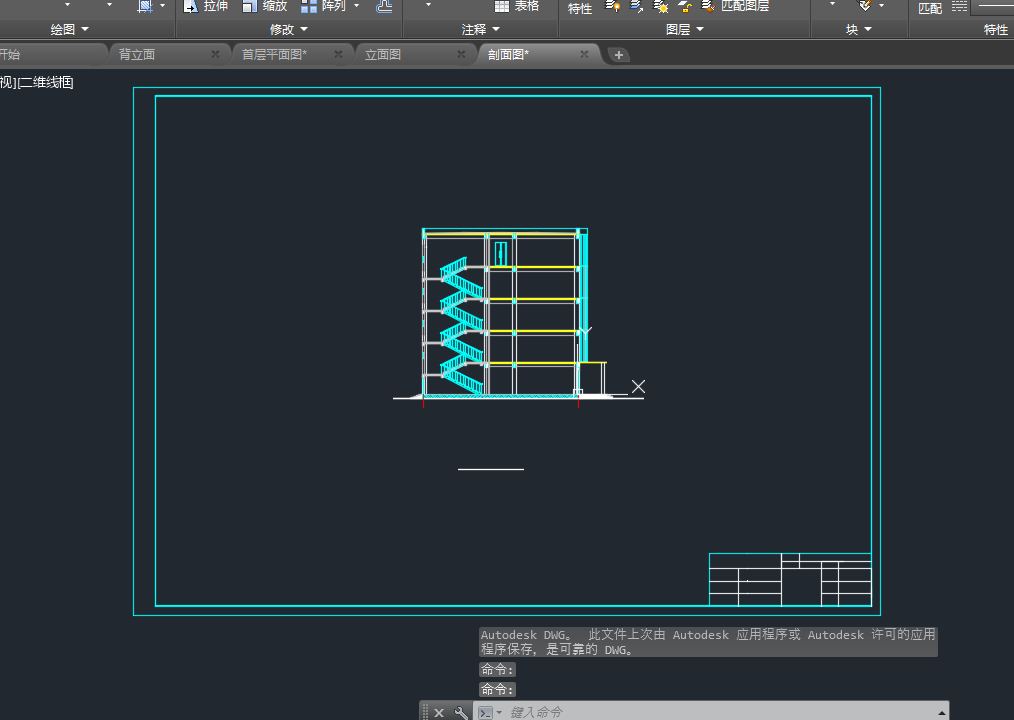This screenshot has width=1014, height=720.
Task: Click the 匹配图层 (Match Layer) icon
Action: pos(708,6)
